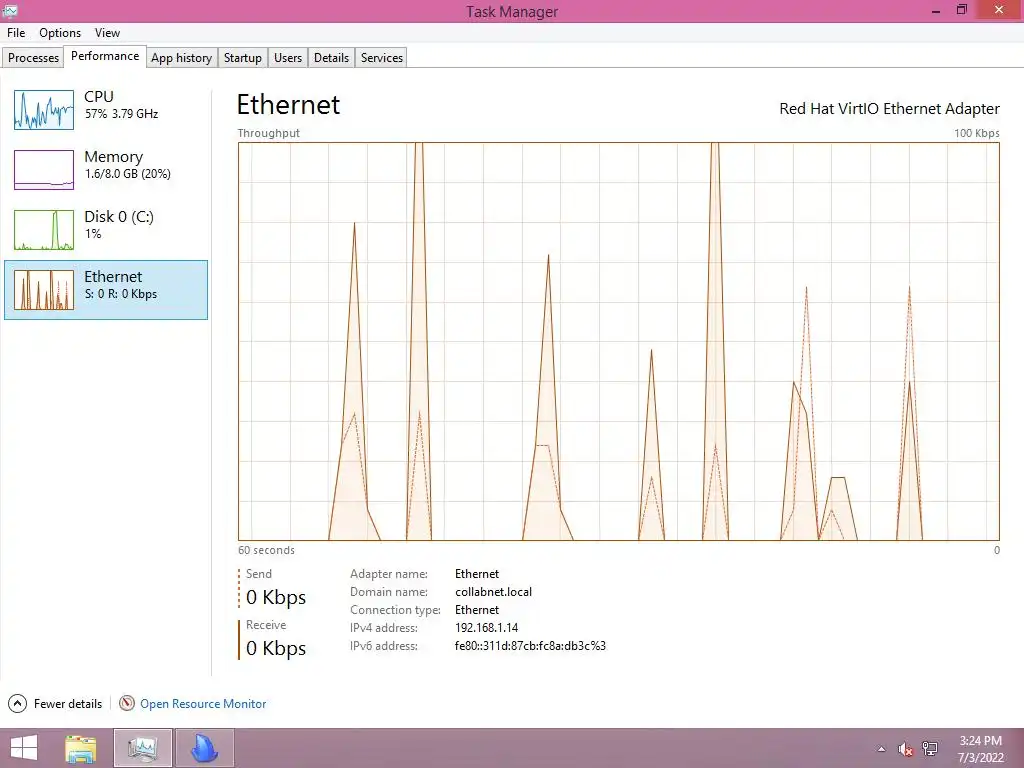Go to the Users tab
This screenshot has width=1024, height=768.
pyautogui.click(x=288, y=57)
